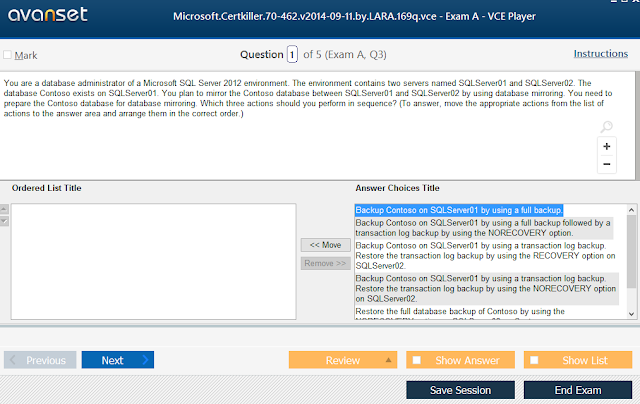This screenshot has height=404, width=640.
Task: Click the question pane vertical scrollbar
Action: pos(637,126)
